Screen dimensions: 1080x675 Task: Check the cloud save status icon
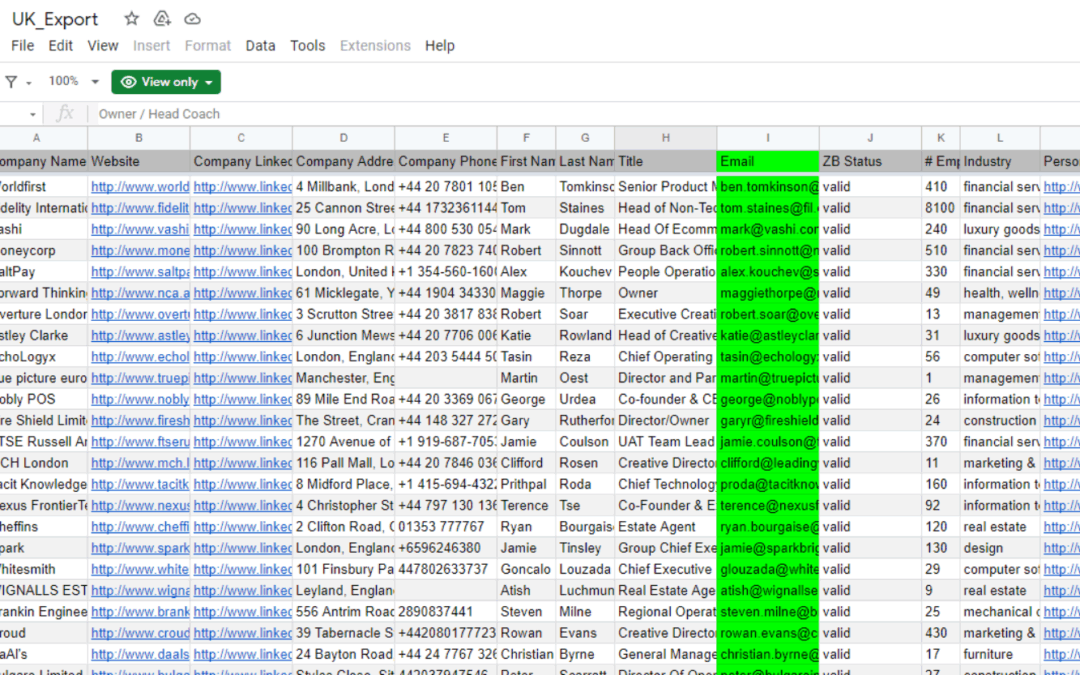tap(193, 19)
